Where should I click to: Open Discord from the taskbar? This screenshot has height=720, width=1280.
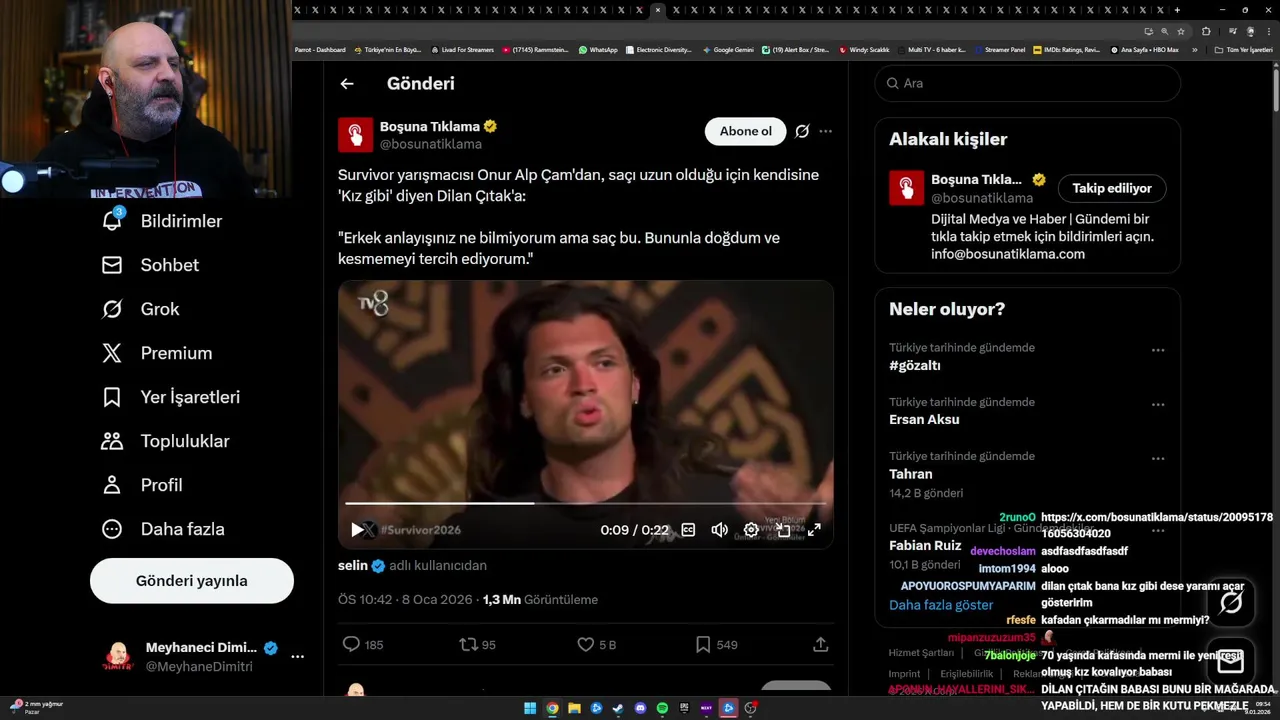click(640, 708)
